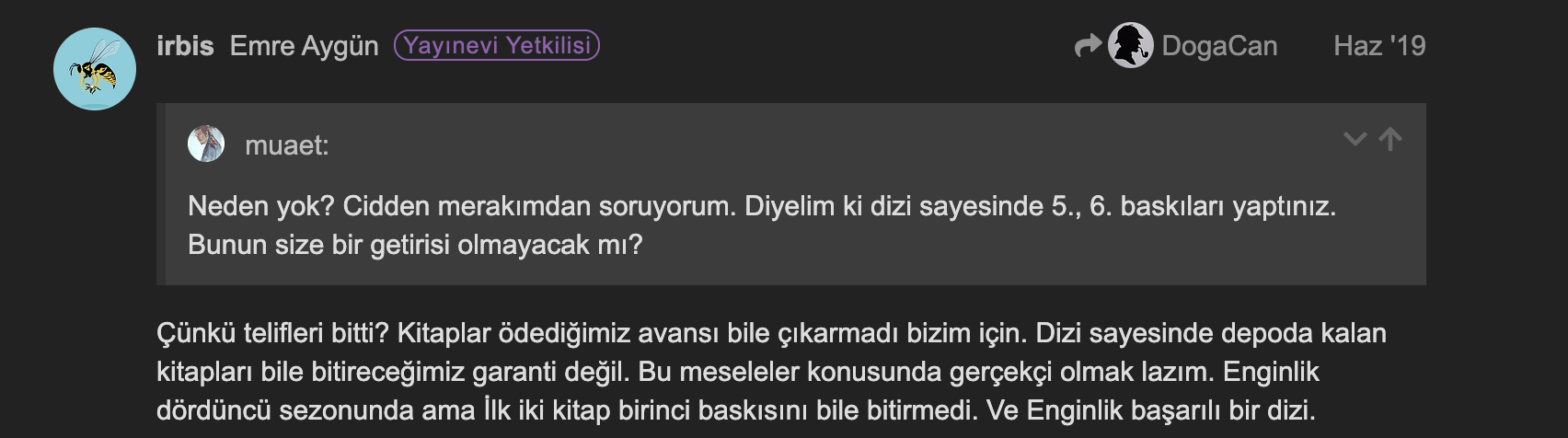Select the Yayınevi Yetkilisi badge
The width and height of the screenshot is (1568, 438).
coord(497,45)
